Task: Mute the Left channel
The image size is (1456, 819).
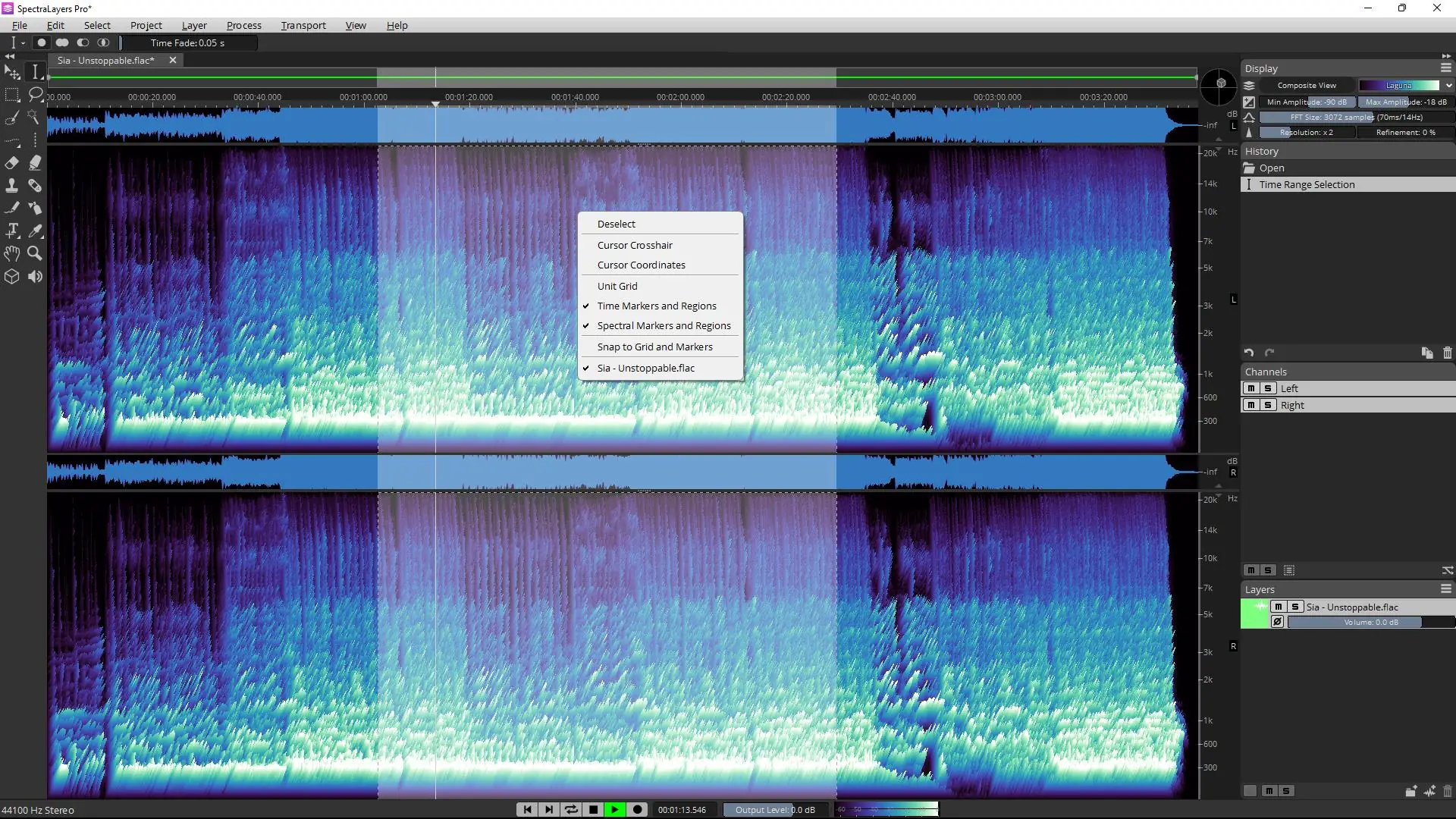Action: [1251, 388]
